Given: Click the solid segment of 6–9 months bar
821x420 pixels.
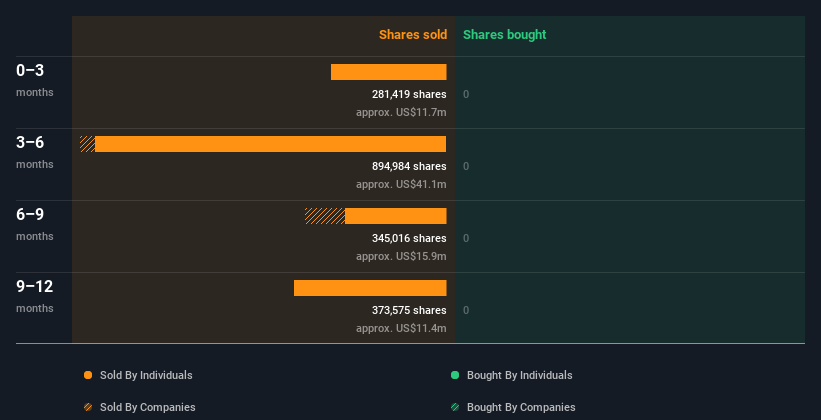Looking at the screenshot, I should coord(396,216).
